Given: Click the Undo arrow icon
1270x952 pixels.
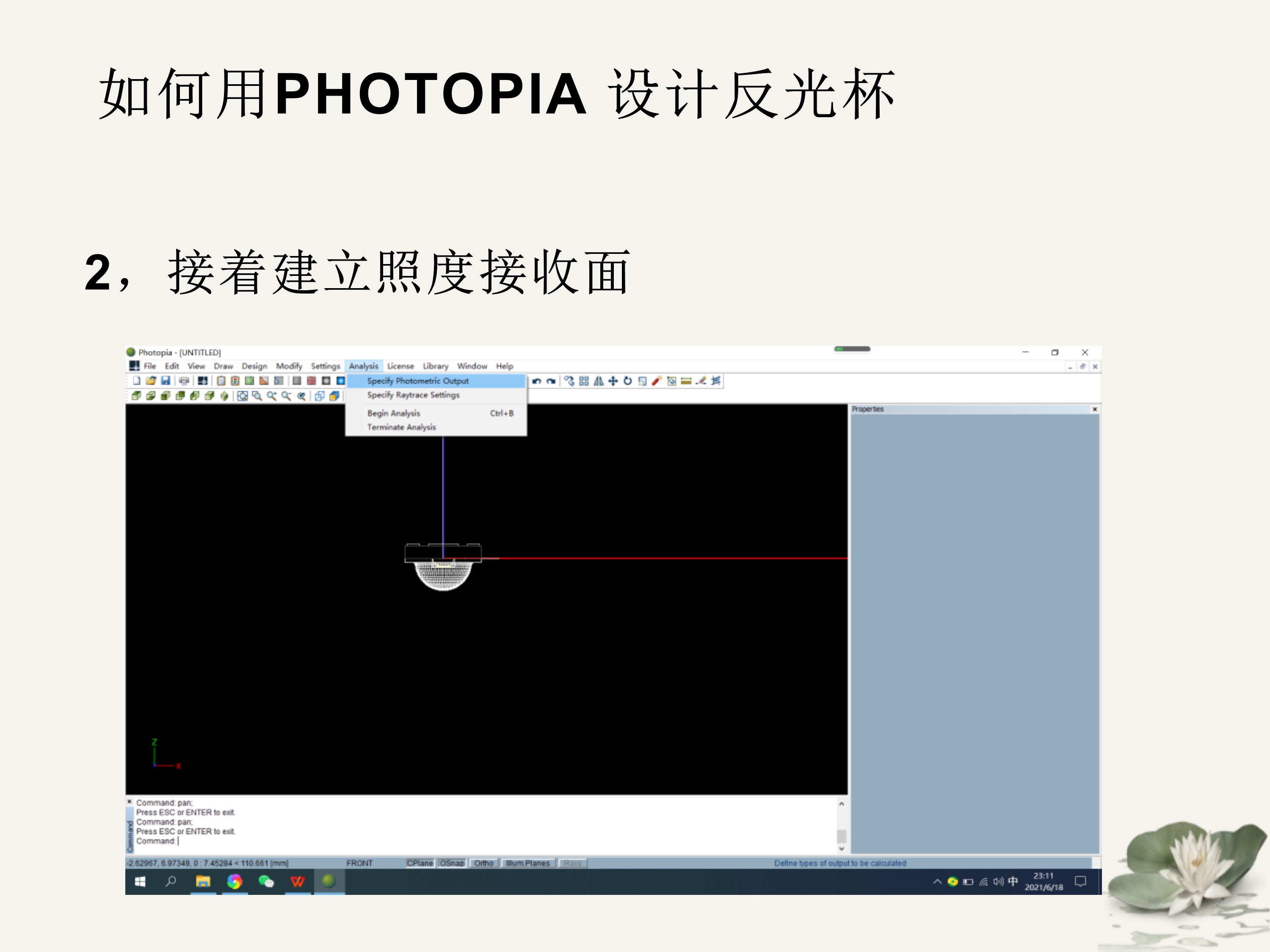Looking at the screenshot, I should pos(536,381).
